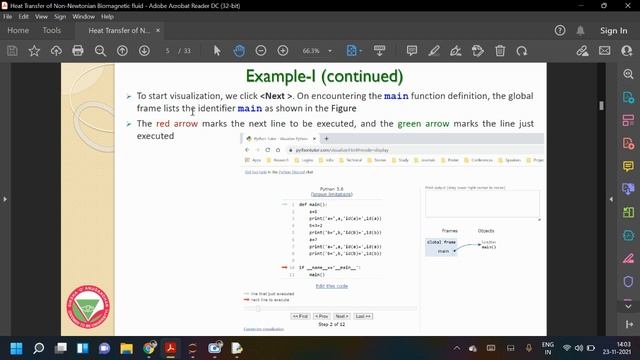The image size is (640, 360).
Task: Click the upload to cloud icon
Action: pos(56,51)
